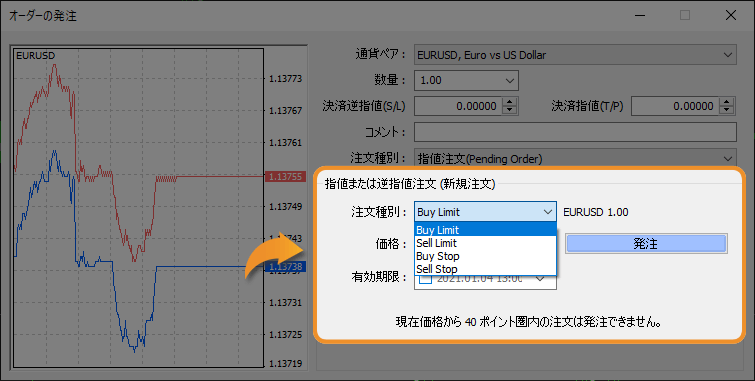The height and width of the screenshot is (381, 755).
Task: Increase the T/P value with up arrow
Action: pyautogui.click(x=727, y=102)
